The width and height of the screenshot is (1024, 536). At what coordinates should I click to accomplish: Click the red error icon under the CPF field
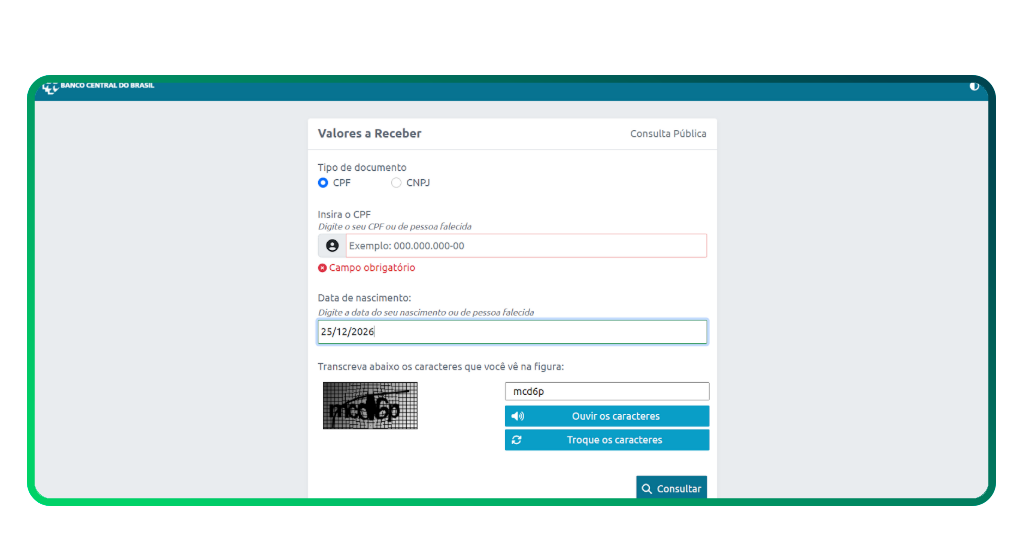322,268
